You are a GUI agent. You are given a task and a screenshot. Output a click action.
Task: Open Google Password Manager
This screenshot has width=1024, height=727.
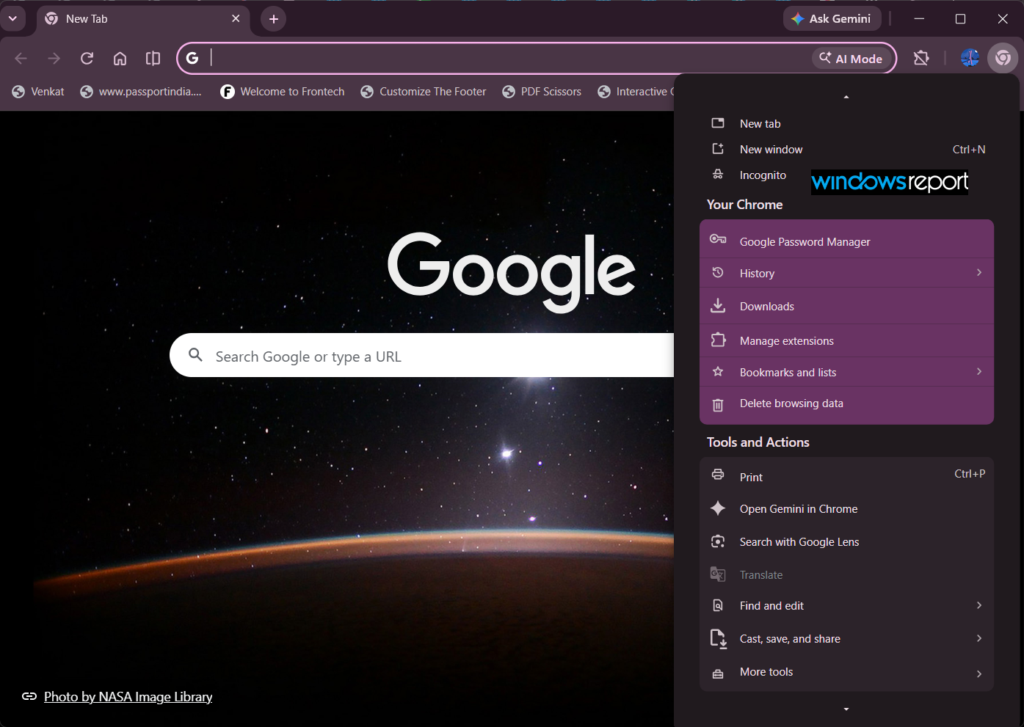click(846, 241)
